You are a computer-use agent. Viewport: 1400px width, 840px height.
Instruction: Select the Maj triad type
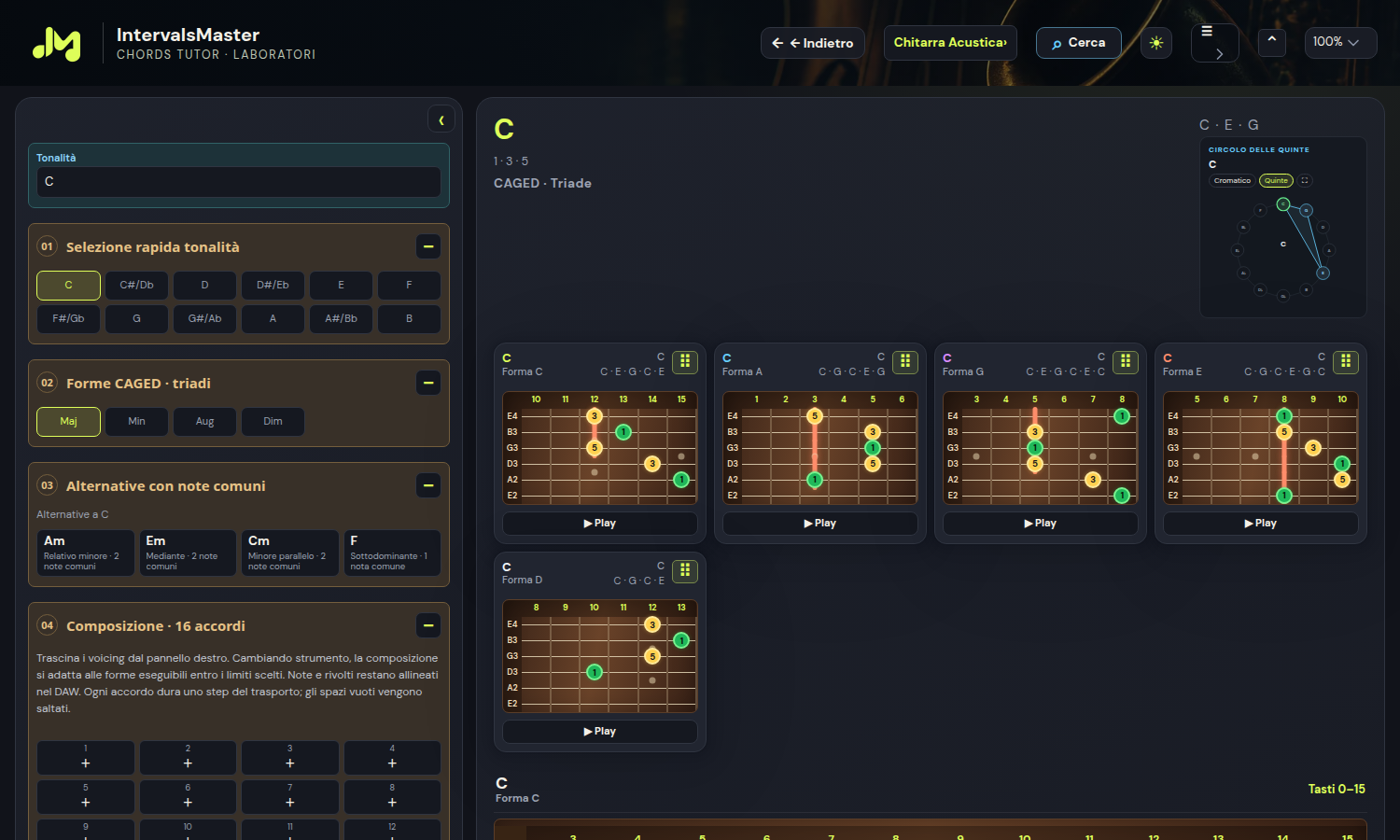pyautogui.click(x=68, y=422)
